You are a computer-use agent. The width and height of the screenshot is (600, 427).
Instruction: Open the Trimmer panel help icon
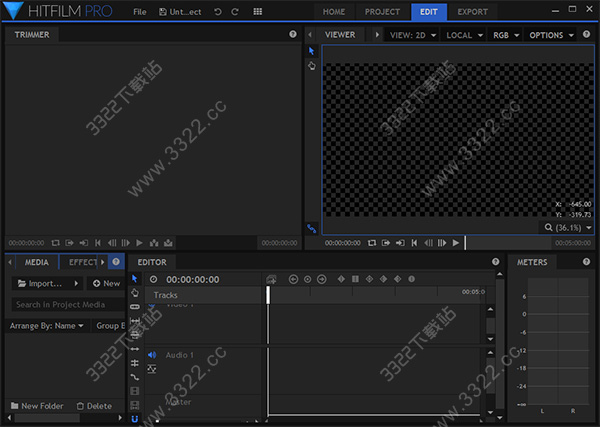click(x=293, y=34)
